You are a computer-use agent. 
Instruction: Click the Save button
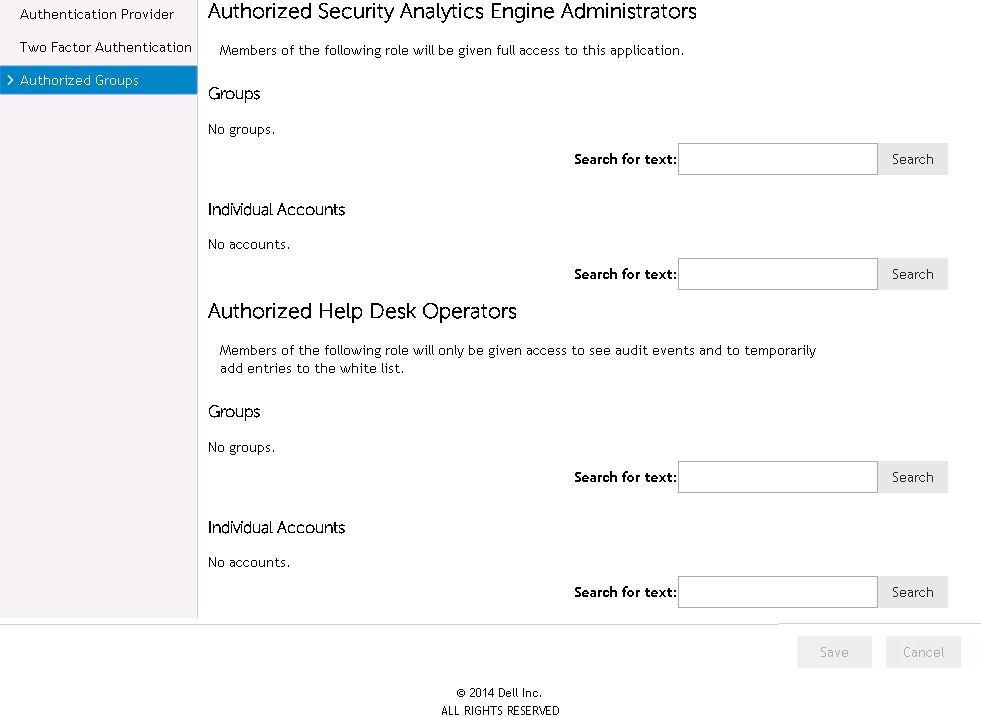834,652
